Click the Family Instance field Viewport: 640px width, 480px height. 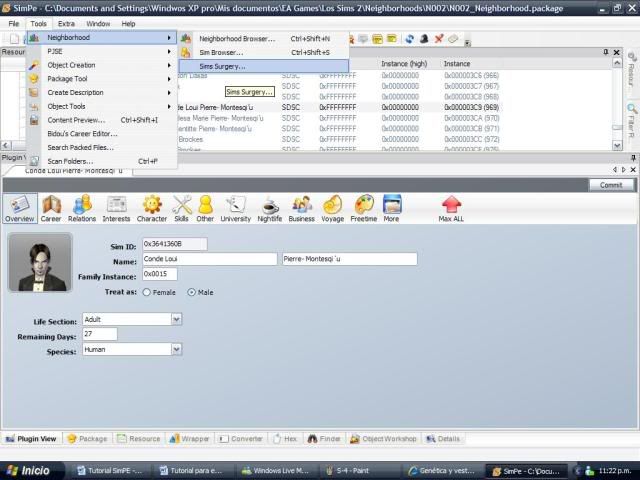tap(160, 274)
